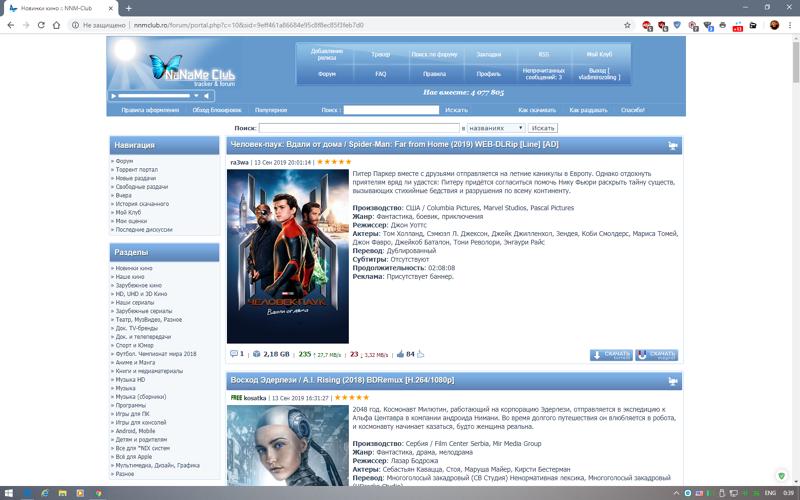
Task: Reload the page with refresh button
Action: pyautogui.click(x=41, y=25)
